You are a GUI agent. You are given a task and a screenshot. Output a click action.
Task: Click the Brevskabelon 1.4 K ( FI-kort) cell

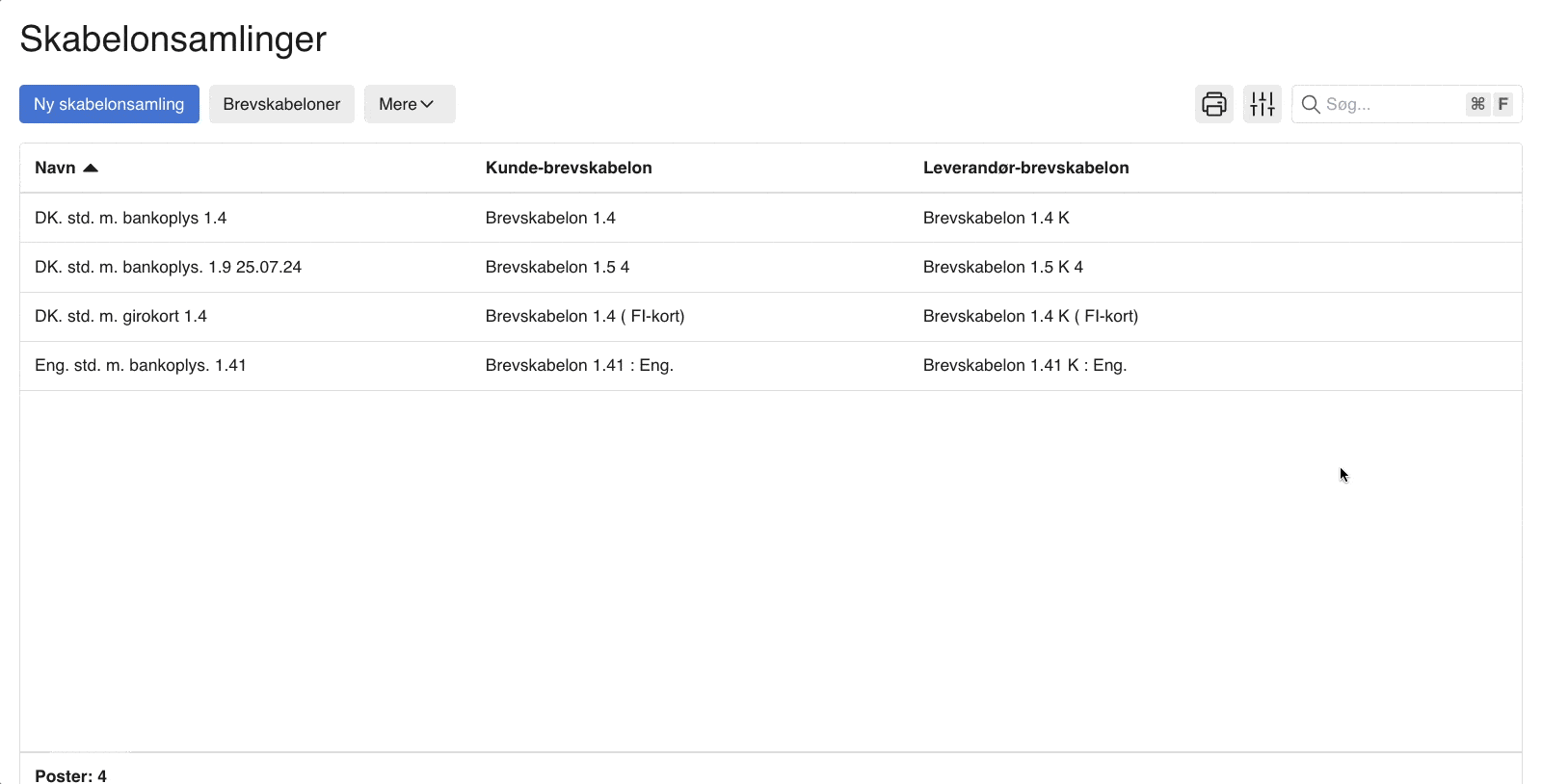click(x=1030, y=316)
